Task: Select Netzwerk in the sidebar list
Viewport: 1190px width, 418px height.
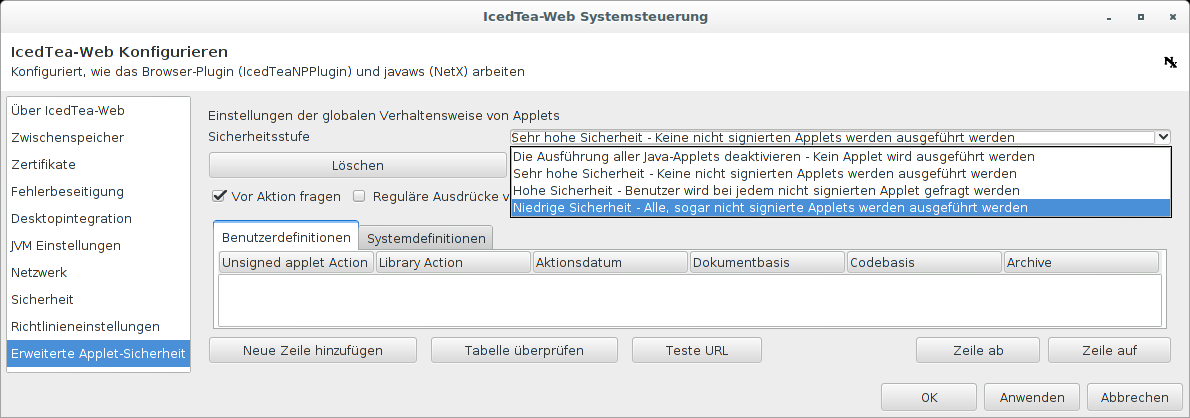Action: (x=40, y=272)
